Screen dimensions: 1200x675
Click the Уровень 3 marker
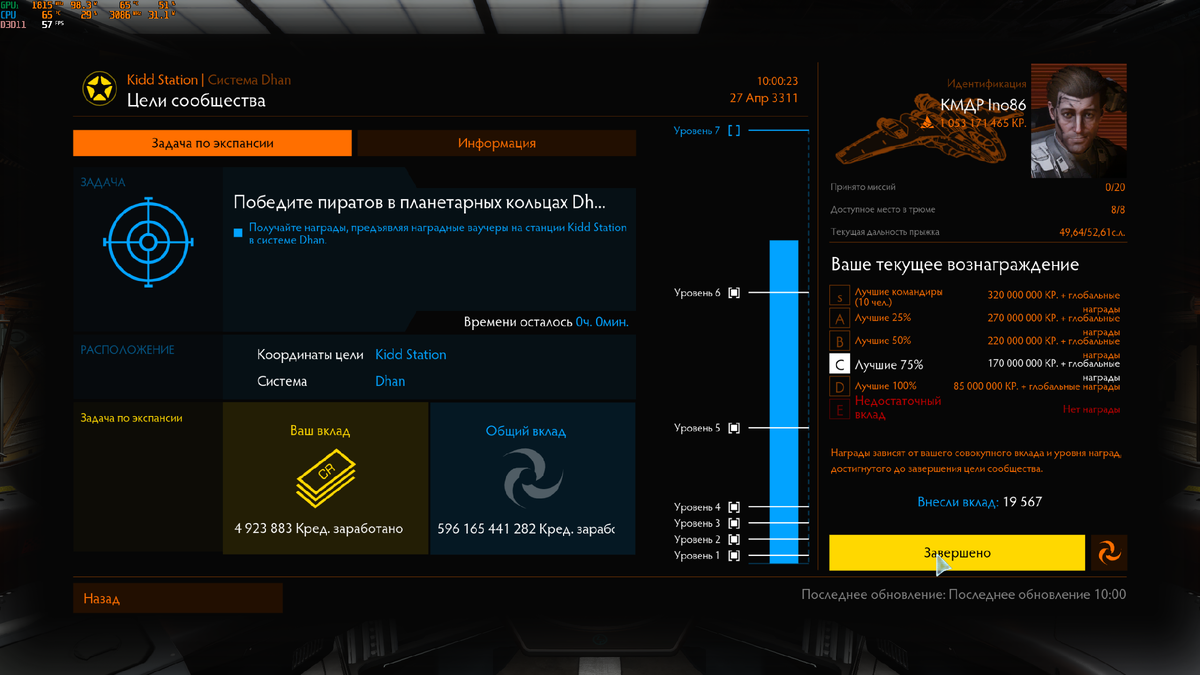735,523
